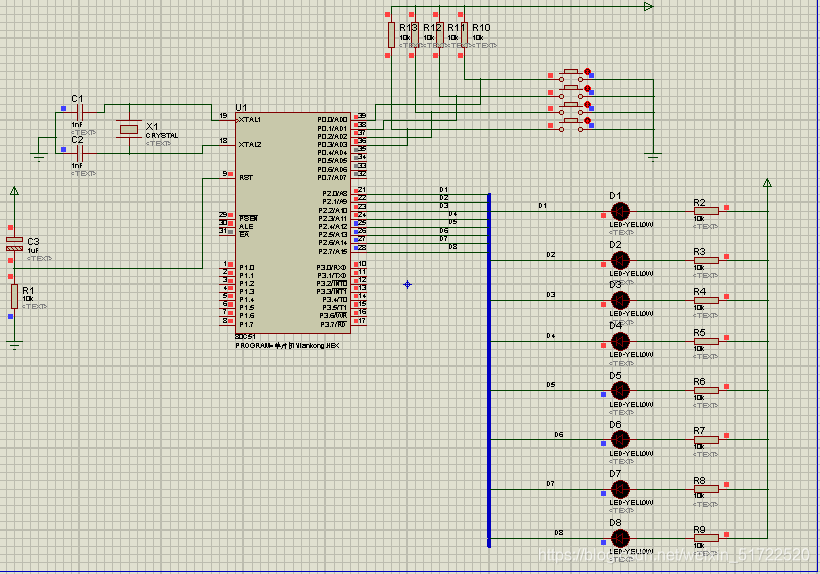Select ground symbol right of push buttons
This screenshot has width=820, height=574.
click(653, 157)
